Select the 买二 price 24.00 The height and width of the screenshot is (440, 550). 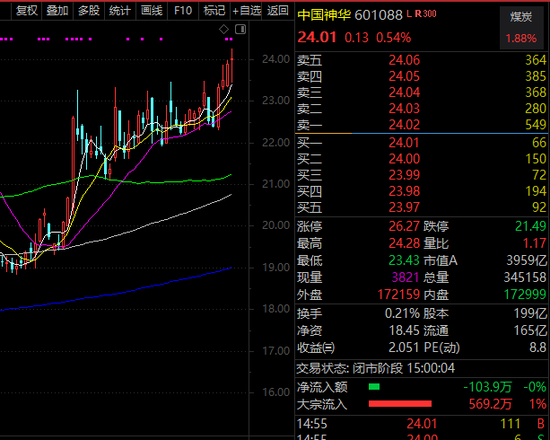[x=404, y=159]
